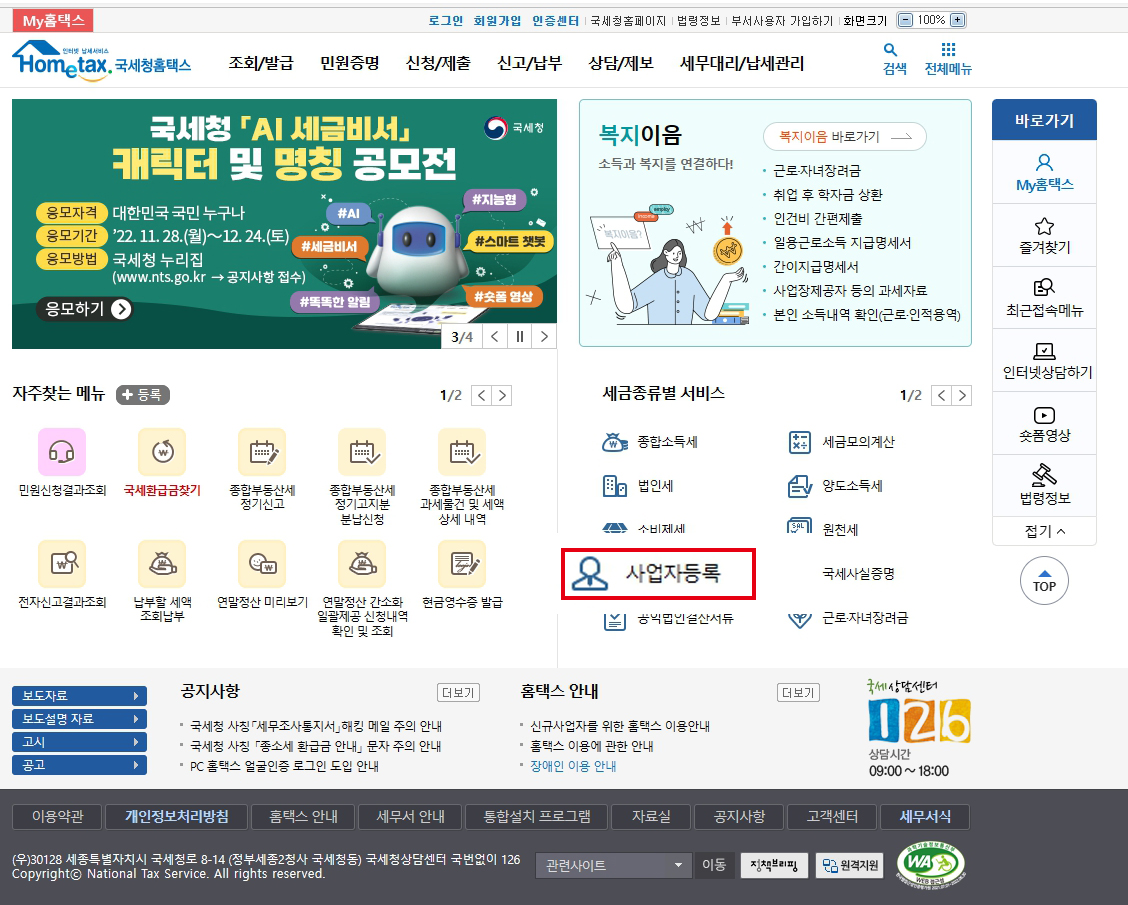Open 현금영수증 발급 icon
The height and width of the screenshot is (905, 1128).
point(463,564)
